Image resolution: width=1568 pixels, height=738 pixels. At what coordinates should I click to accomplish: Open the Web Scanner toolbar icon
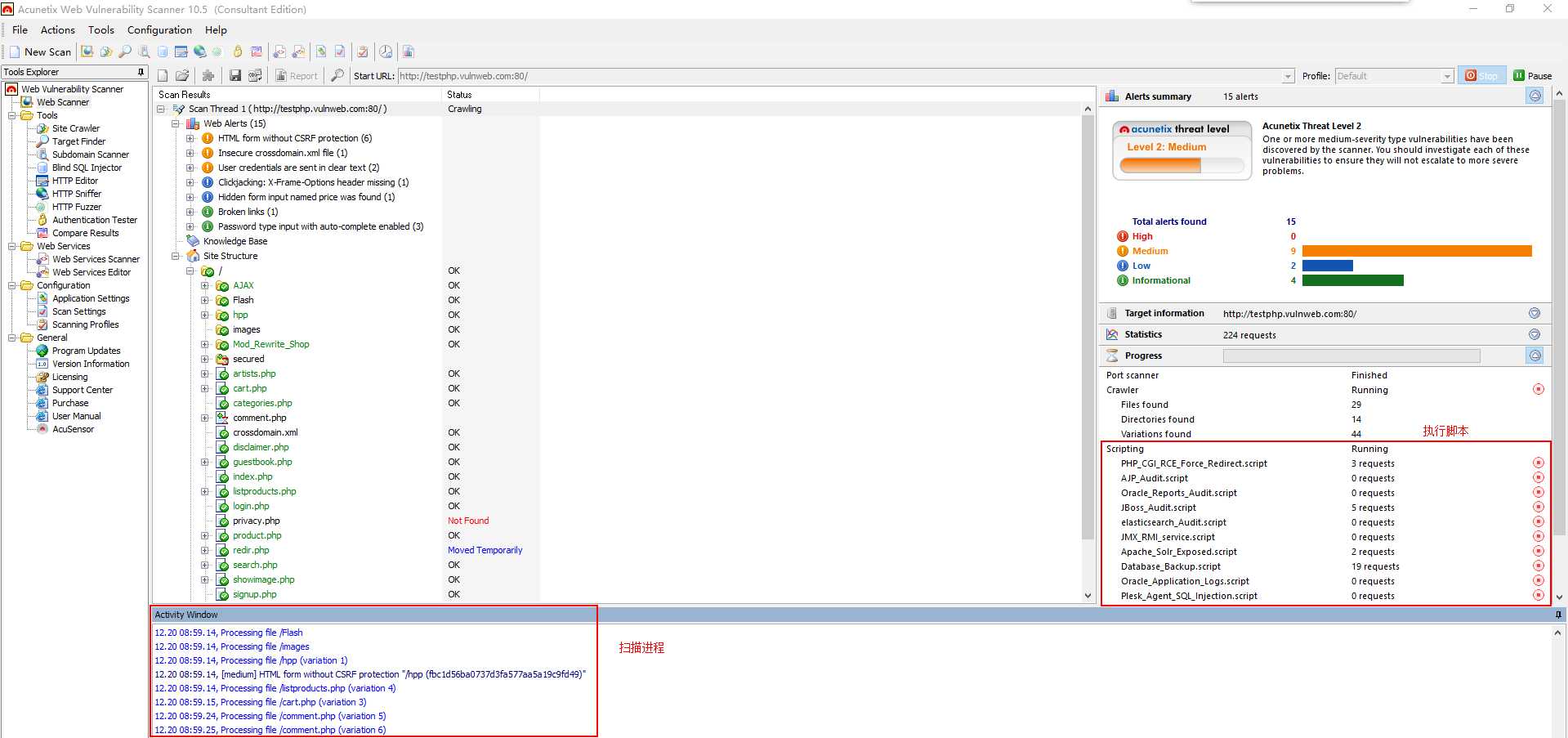pos(87,51)
